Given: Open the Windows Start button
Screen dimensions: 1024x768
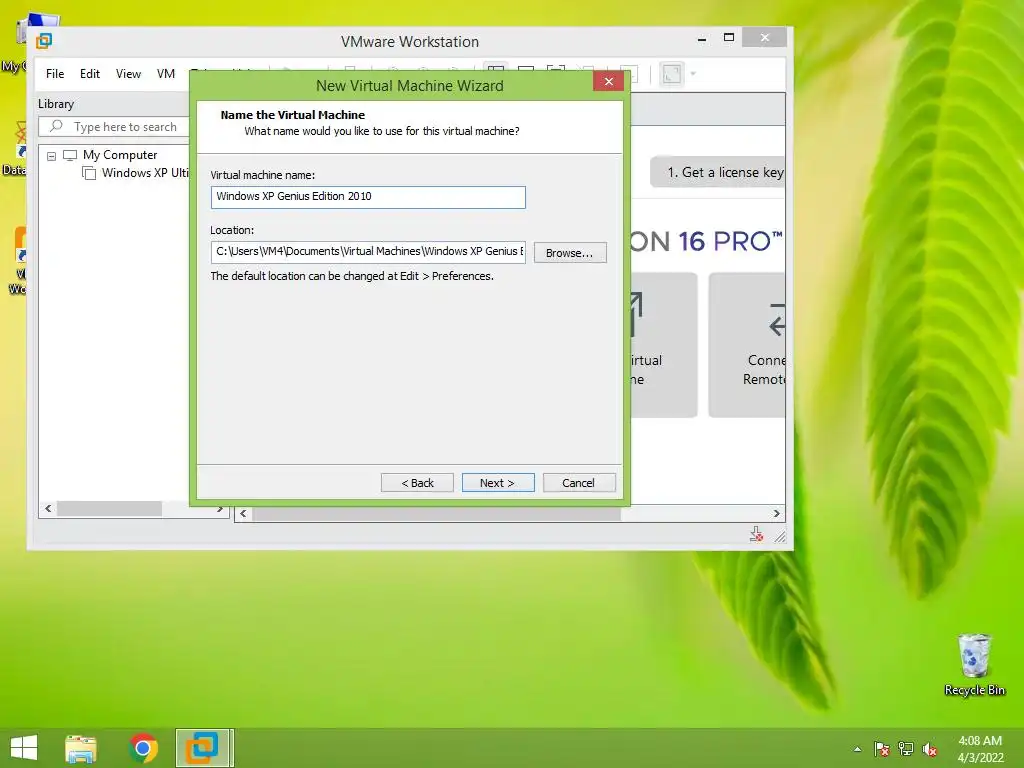Looking at the screenshot, I should [24, 748].
